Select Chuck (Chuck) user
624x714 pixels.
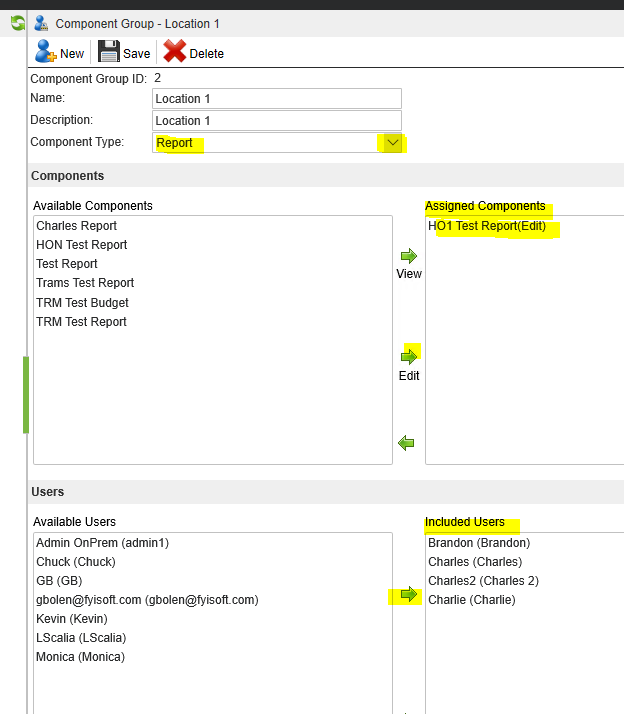coord(76,562)
